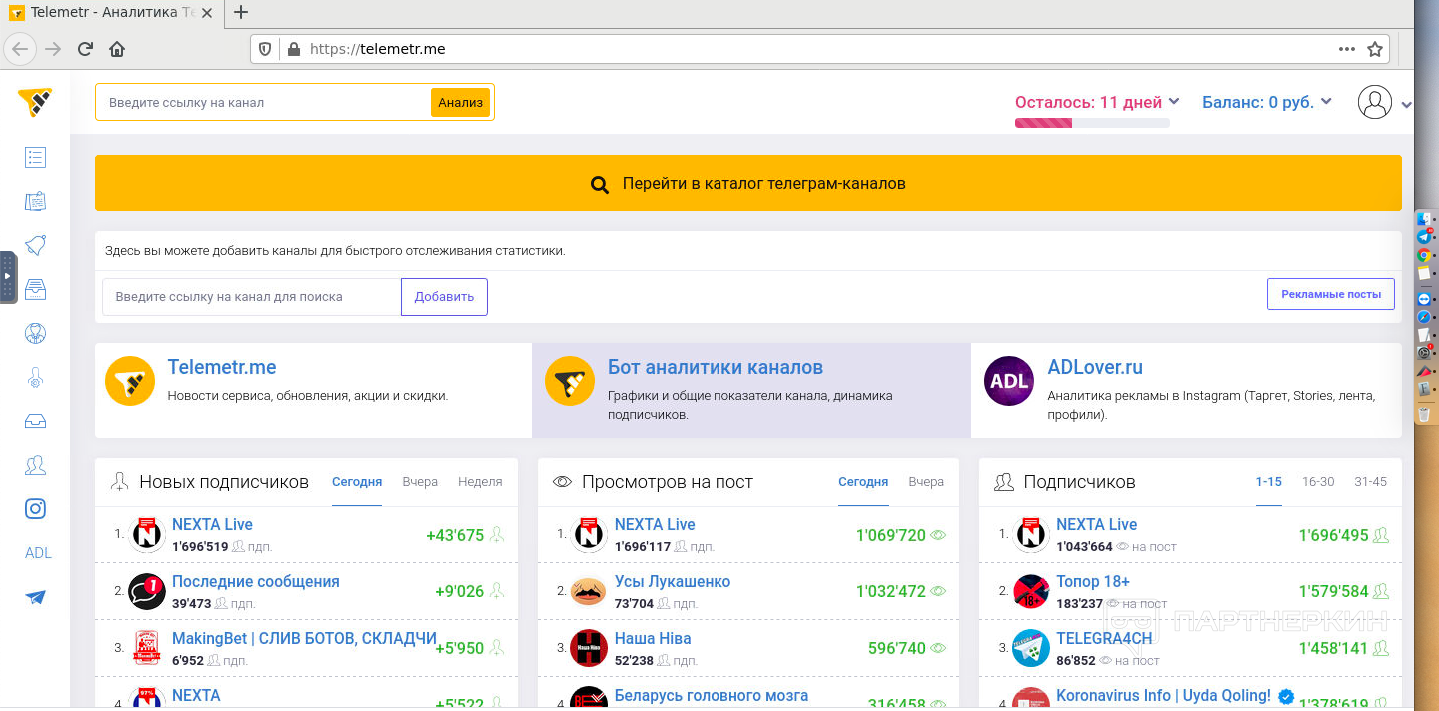Image resolution: width=1439 pixels, height=711 pixels.
Task: Select 'Сегодня' tab in Просмотров на пост
Action: point(863,481)
